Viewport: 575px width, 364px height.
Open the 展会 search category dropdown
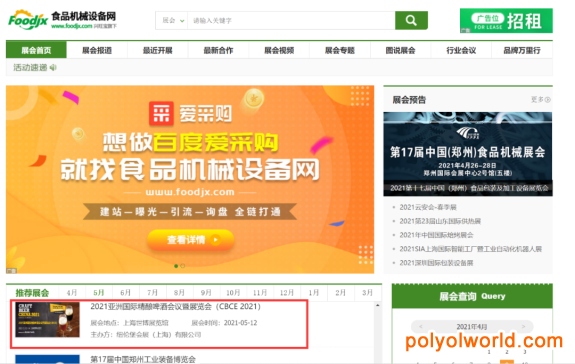coord(172,21)
